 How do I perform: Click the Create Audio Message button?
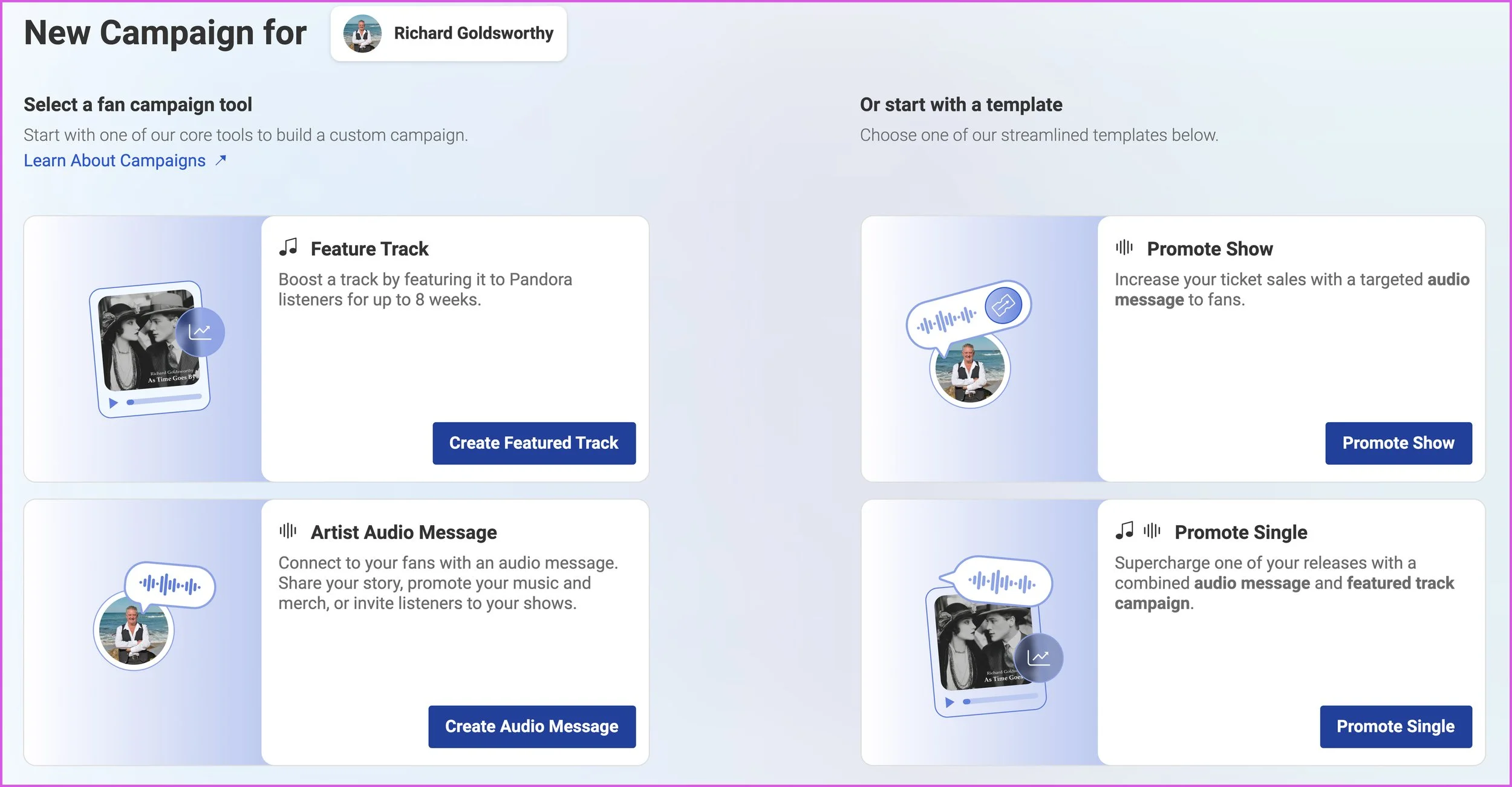point(532,726)
